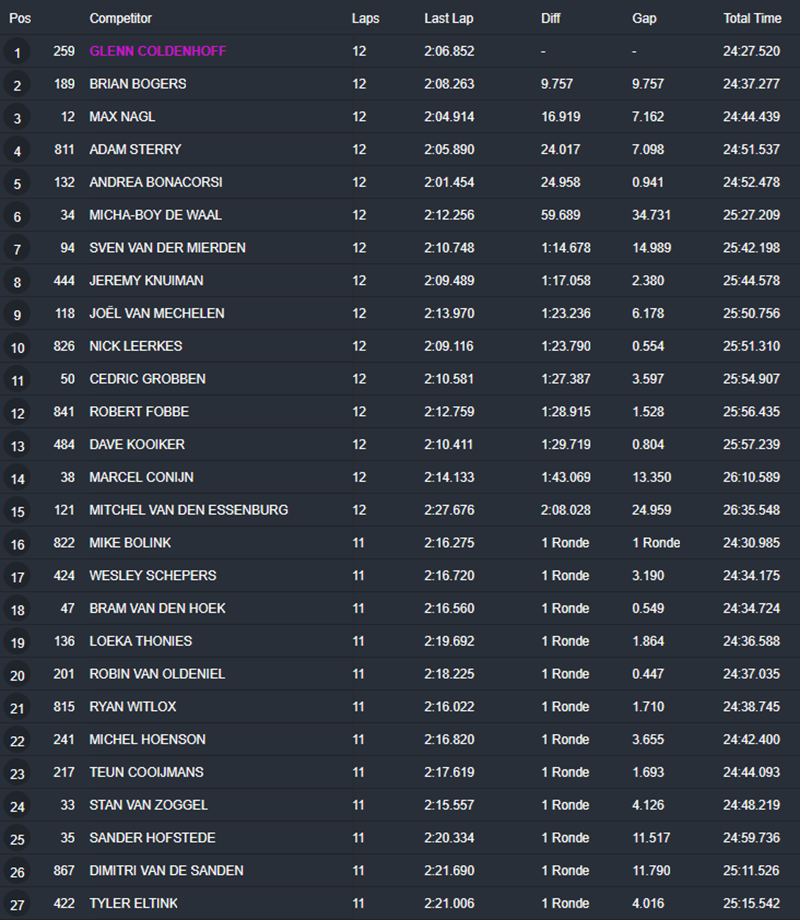
Task: Open highlighted competitor Glenn Coldenhoff
Action: tap(157, 51)
